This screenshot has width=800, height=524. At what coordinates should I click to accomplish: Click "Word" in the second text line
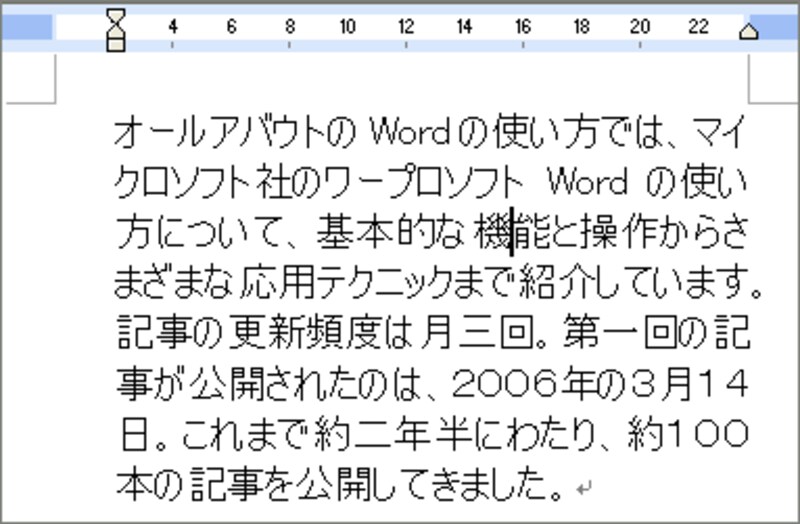587,182
